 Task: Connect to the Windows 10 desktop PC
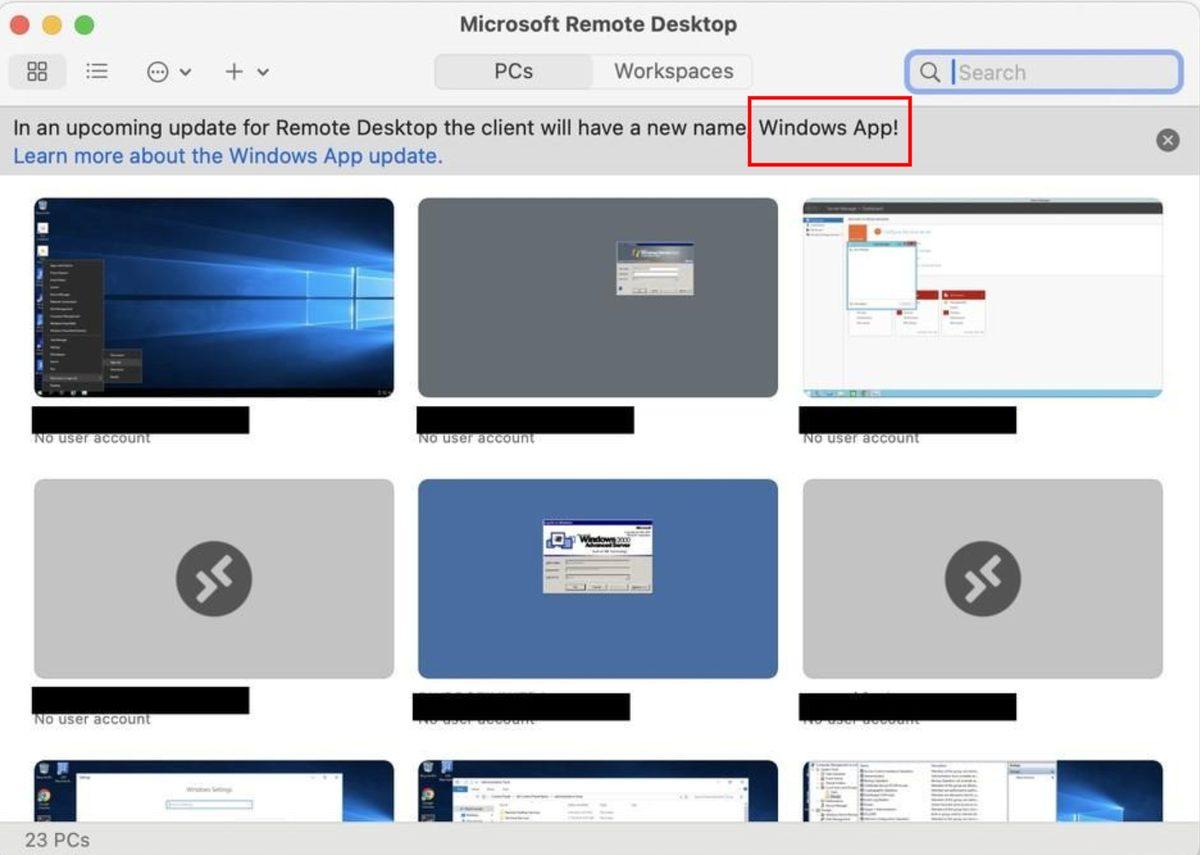213,295
